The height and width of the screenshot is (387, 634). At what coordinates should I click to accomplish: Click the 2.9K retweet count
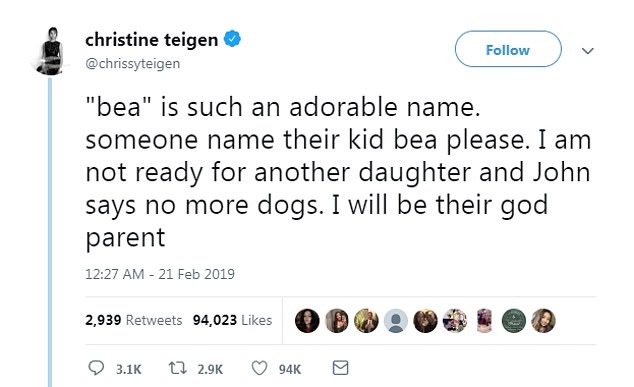[210, 369]
